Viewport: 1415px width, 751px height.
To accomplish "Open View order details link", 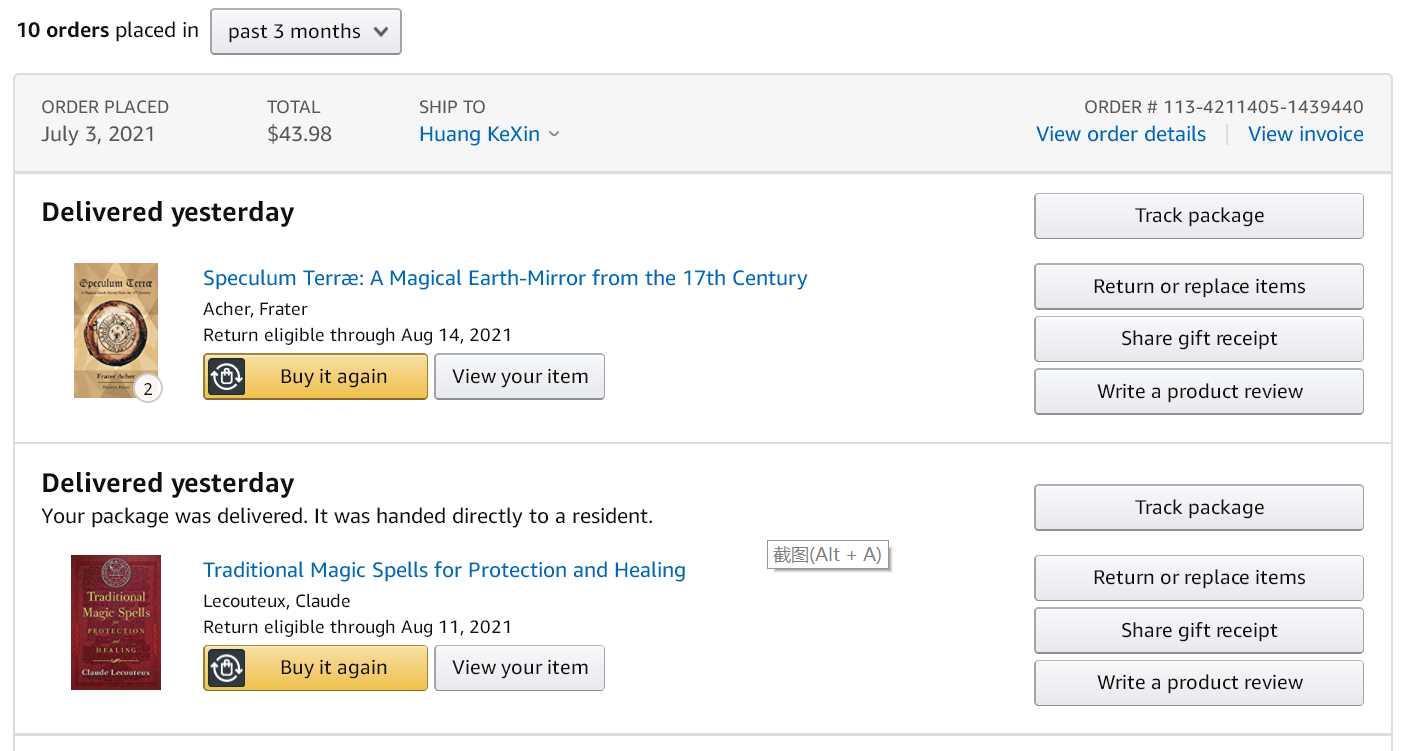I will pos(1120,134).
